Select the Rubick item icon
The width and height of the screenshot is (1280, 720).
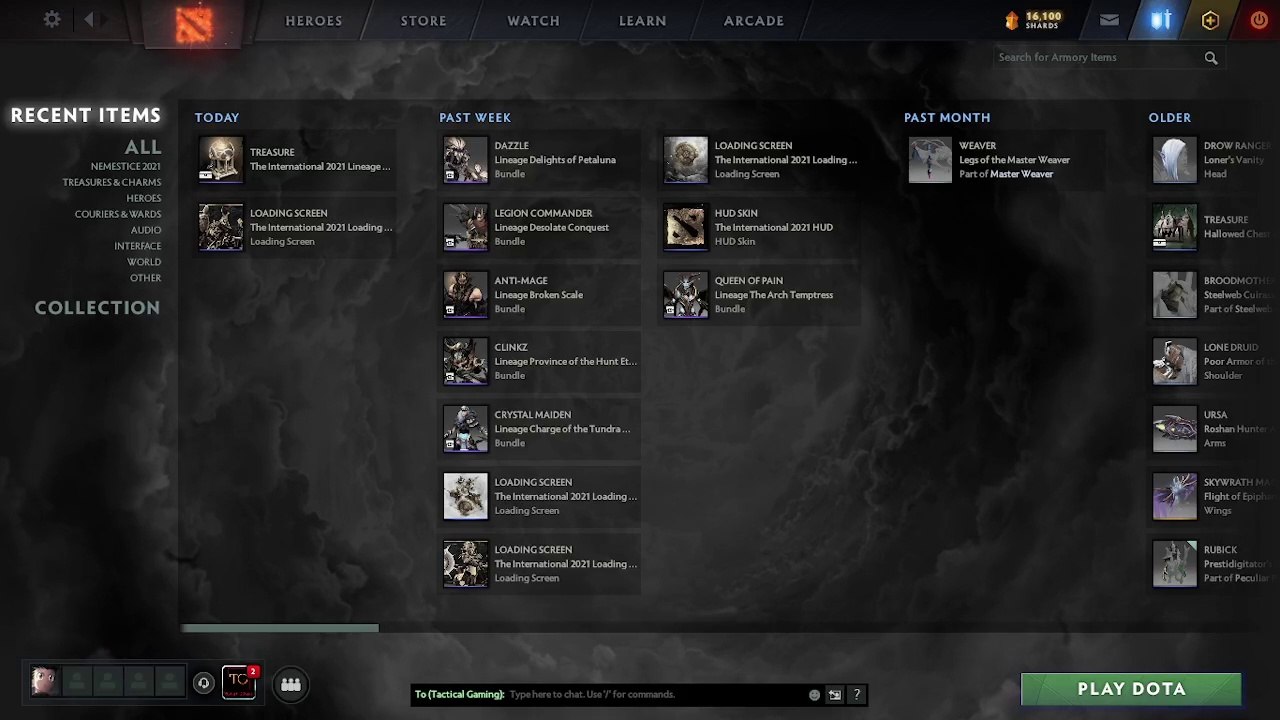coord(1175,564)
